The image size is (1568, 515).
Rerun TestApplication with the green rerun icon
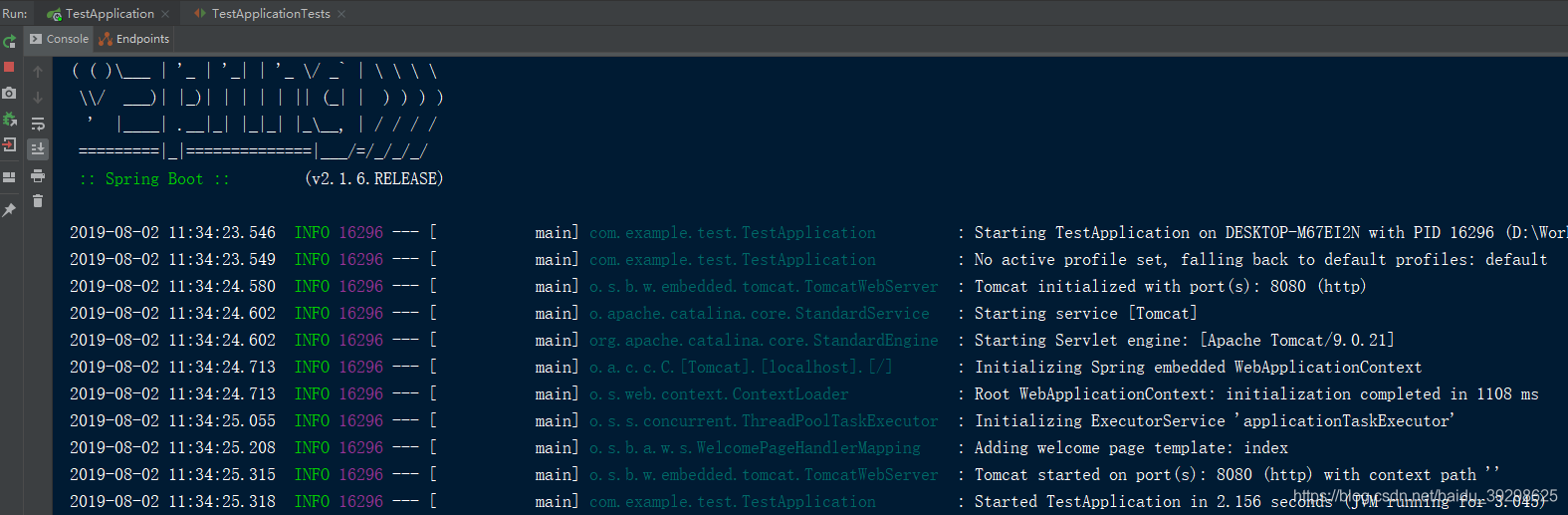tap(9, 41)
